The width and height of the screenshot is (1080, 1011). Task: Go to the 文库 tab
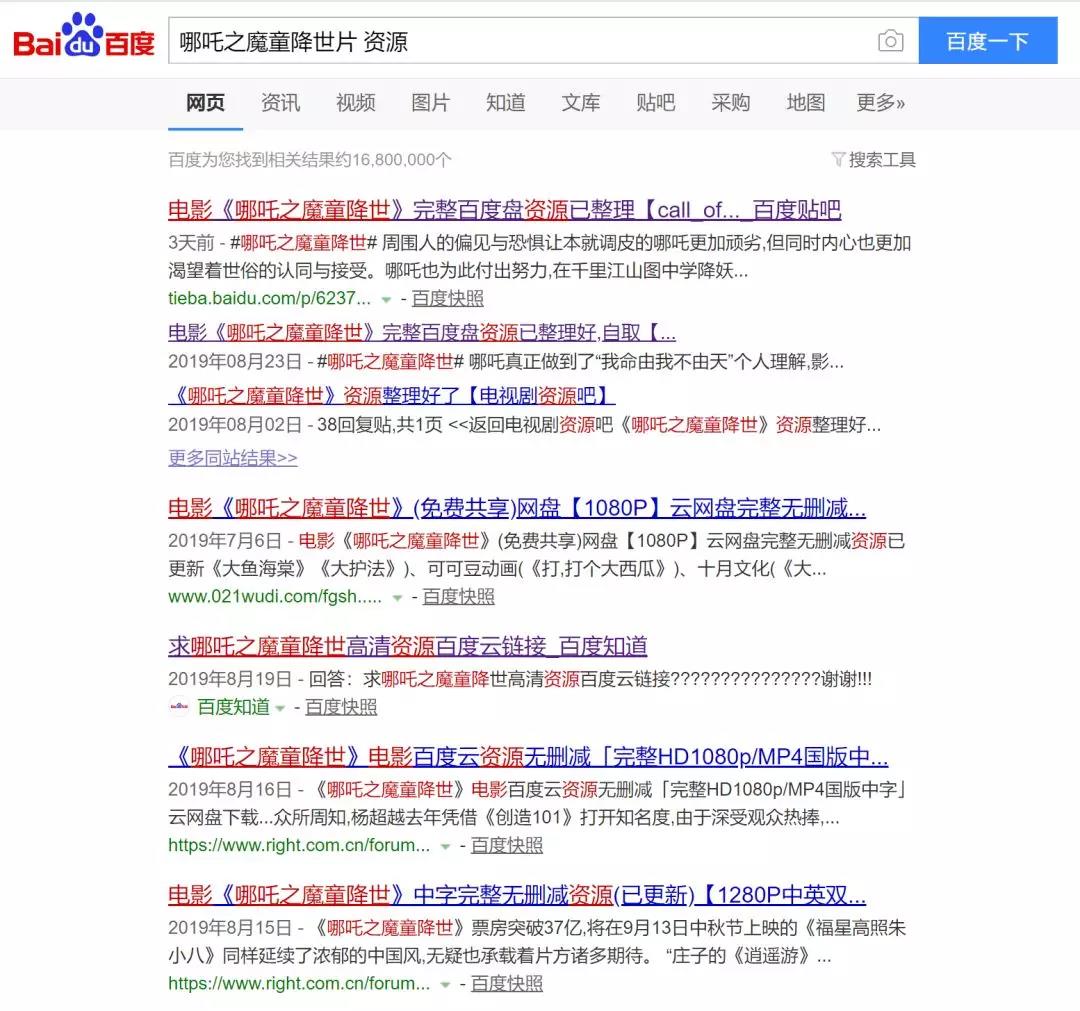coord(581,103)
